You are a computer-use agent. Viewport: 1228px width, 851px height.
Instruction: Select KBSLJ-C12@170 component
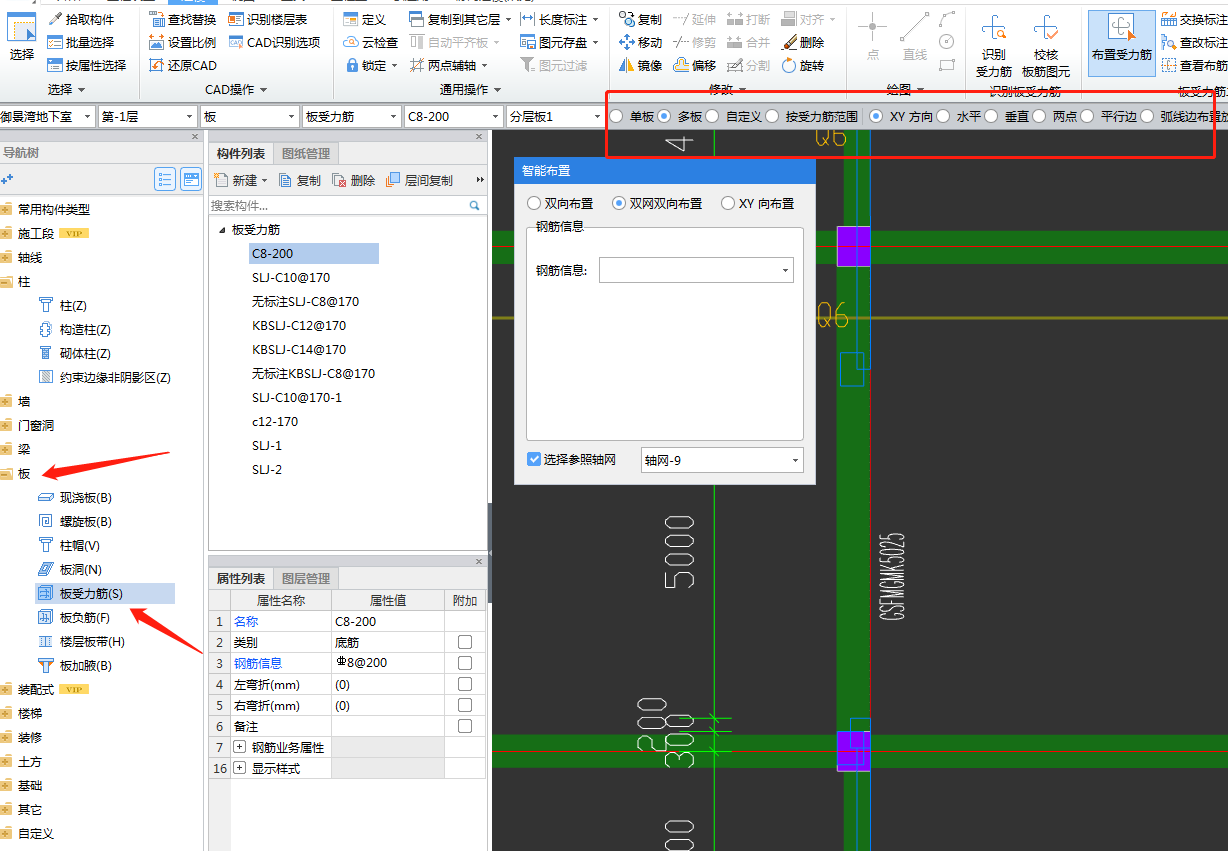coord(299,326)
